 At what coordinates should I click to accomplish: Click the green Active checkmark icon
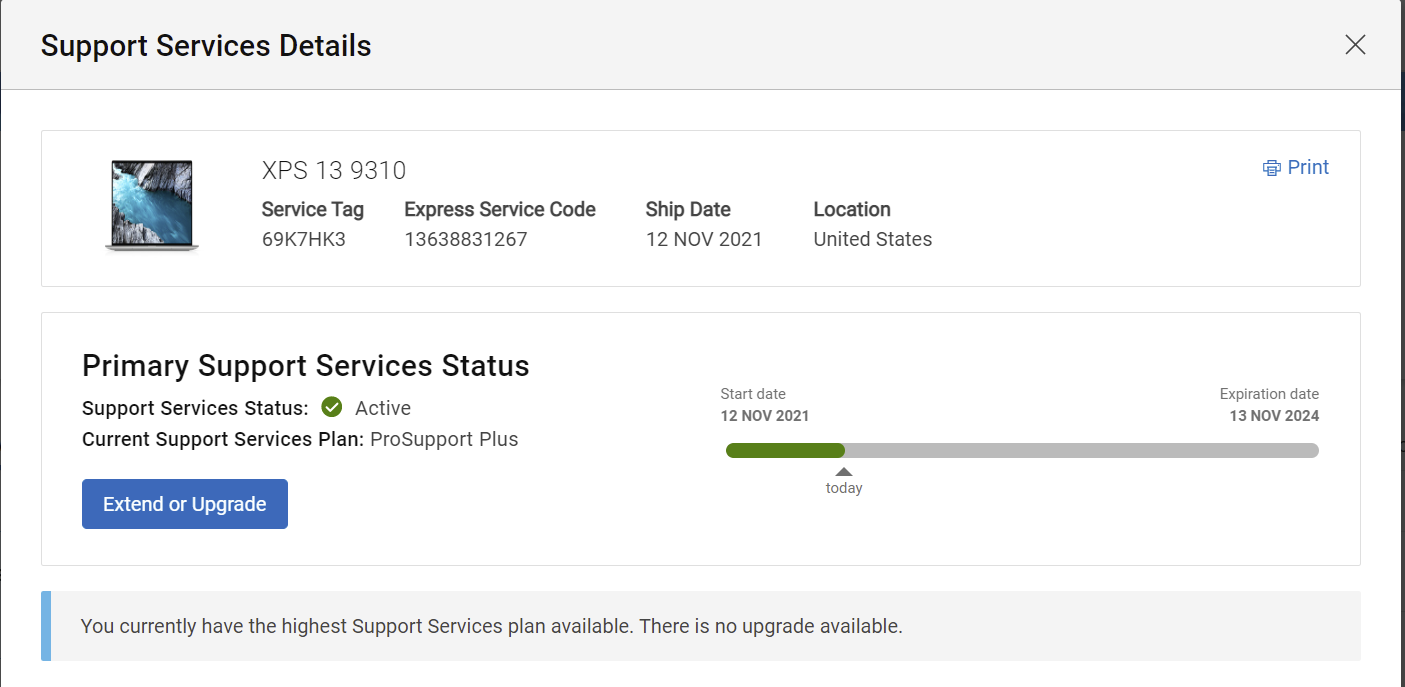[x=332, y=408]
